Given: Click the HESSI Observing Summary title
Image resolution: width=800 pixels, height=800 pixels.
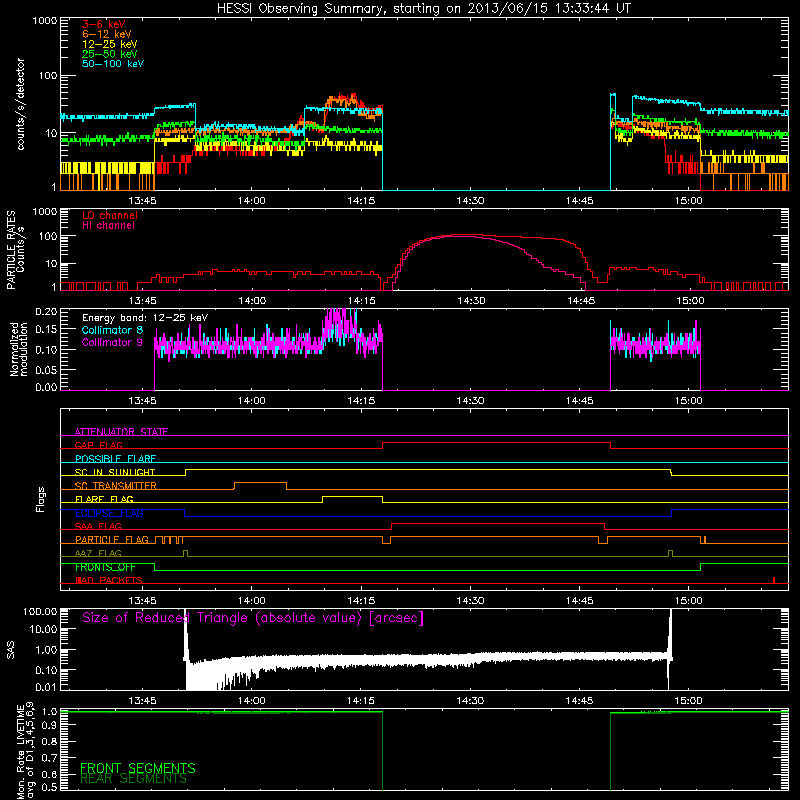Looking at the screenshot, I should tap(423, 9).
